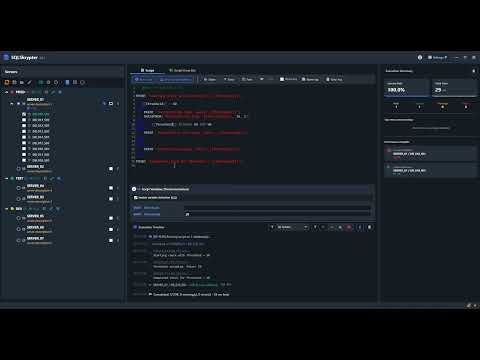
Task: Toggle the SERVER_04 selection circle
Action: [19, 188]
